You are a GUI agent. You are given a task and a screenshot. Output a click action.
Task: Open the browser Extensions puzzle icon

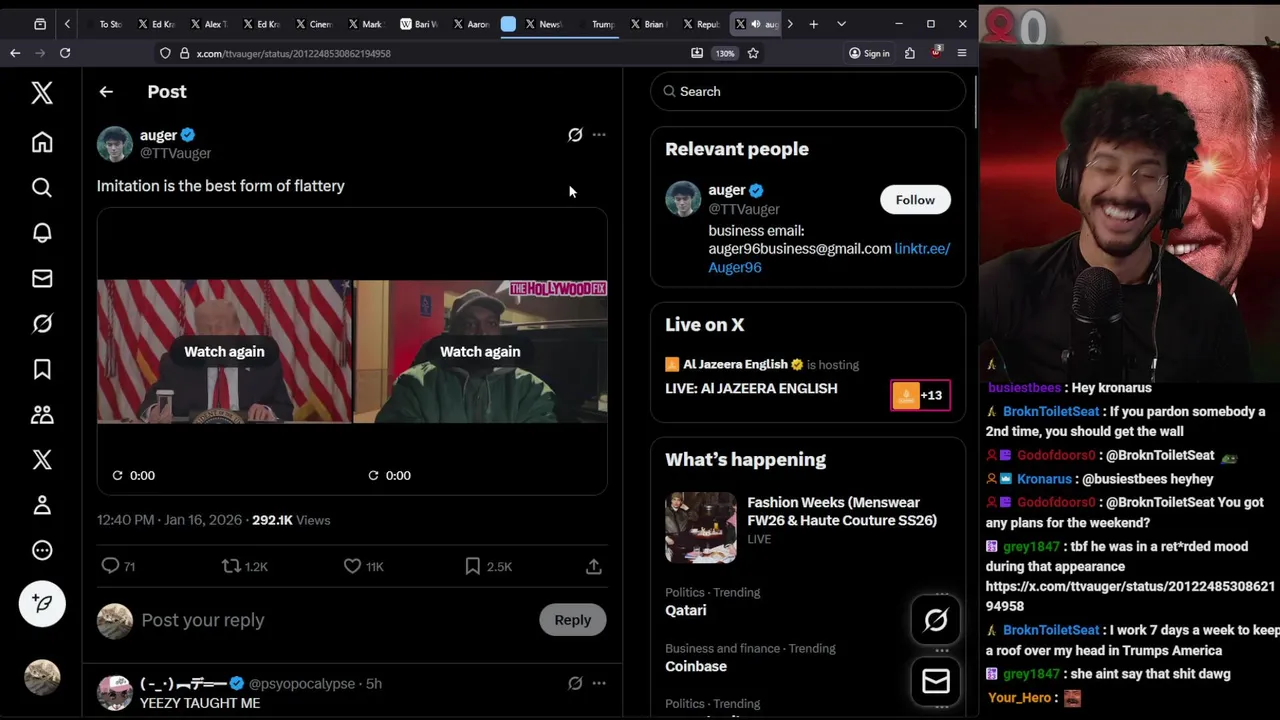coord(910,53)
